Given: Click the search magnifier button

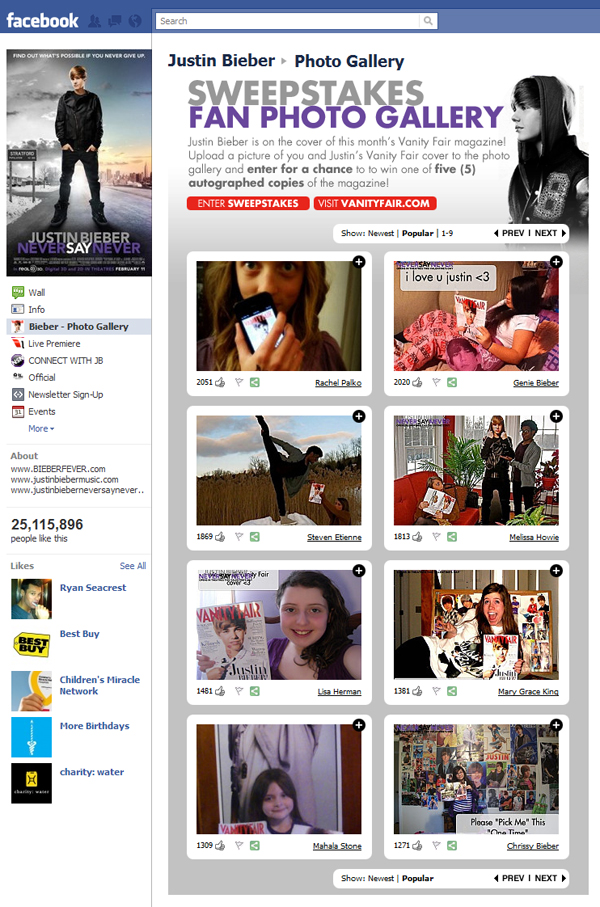Looking at the screenshot, I should 428,21.
